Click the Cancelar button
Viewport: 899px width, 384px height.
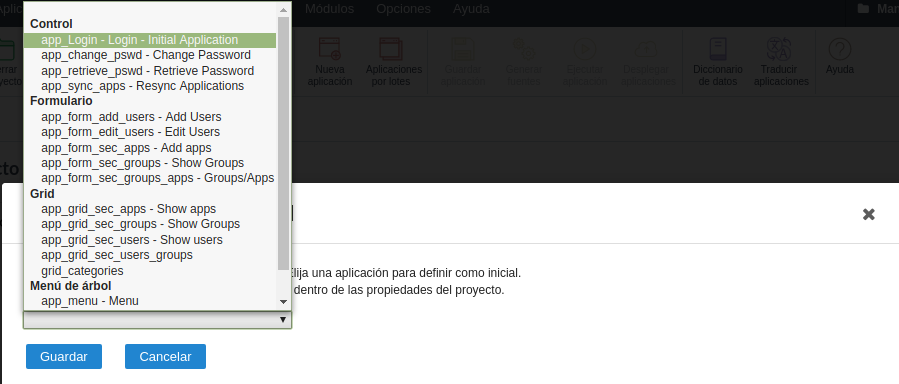coord(165,356)
